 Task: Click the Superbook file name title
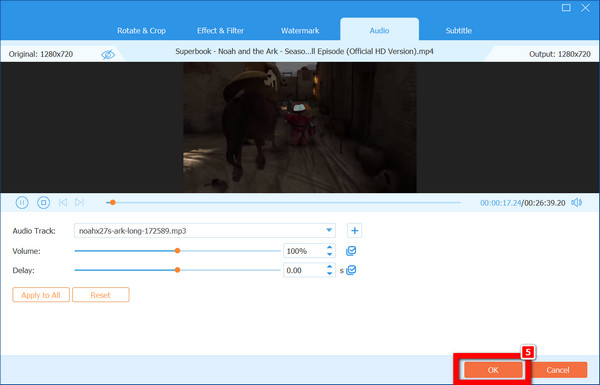click(304, 51)
